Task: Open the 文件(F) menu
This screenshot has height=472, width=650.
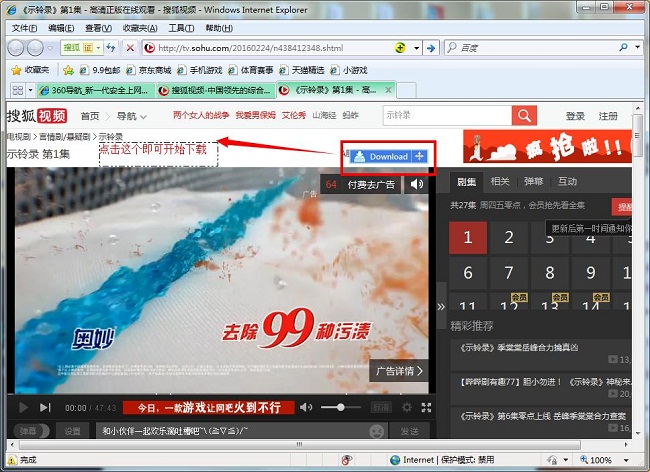Action: click(24, 28)
